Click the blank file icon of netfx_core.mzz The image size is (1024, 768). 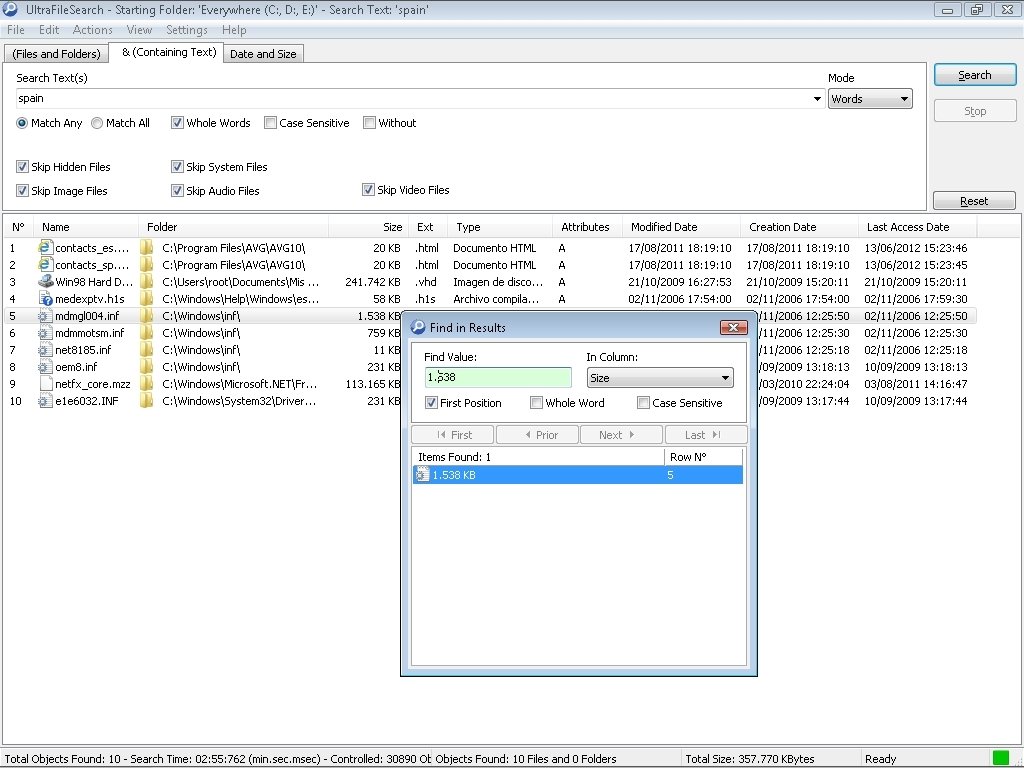click(45, 383)
